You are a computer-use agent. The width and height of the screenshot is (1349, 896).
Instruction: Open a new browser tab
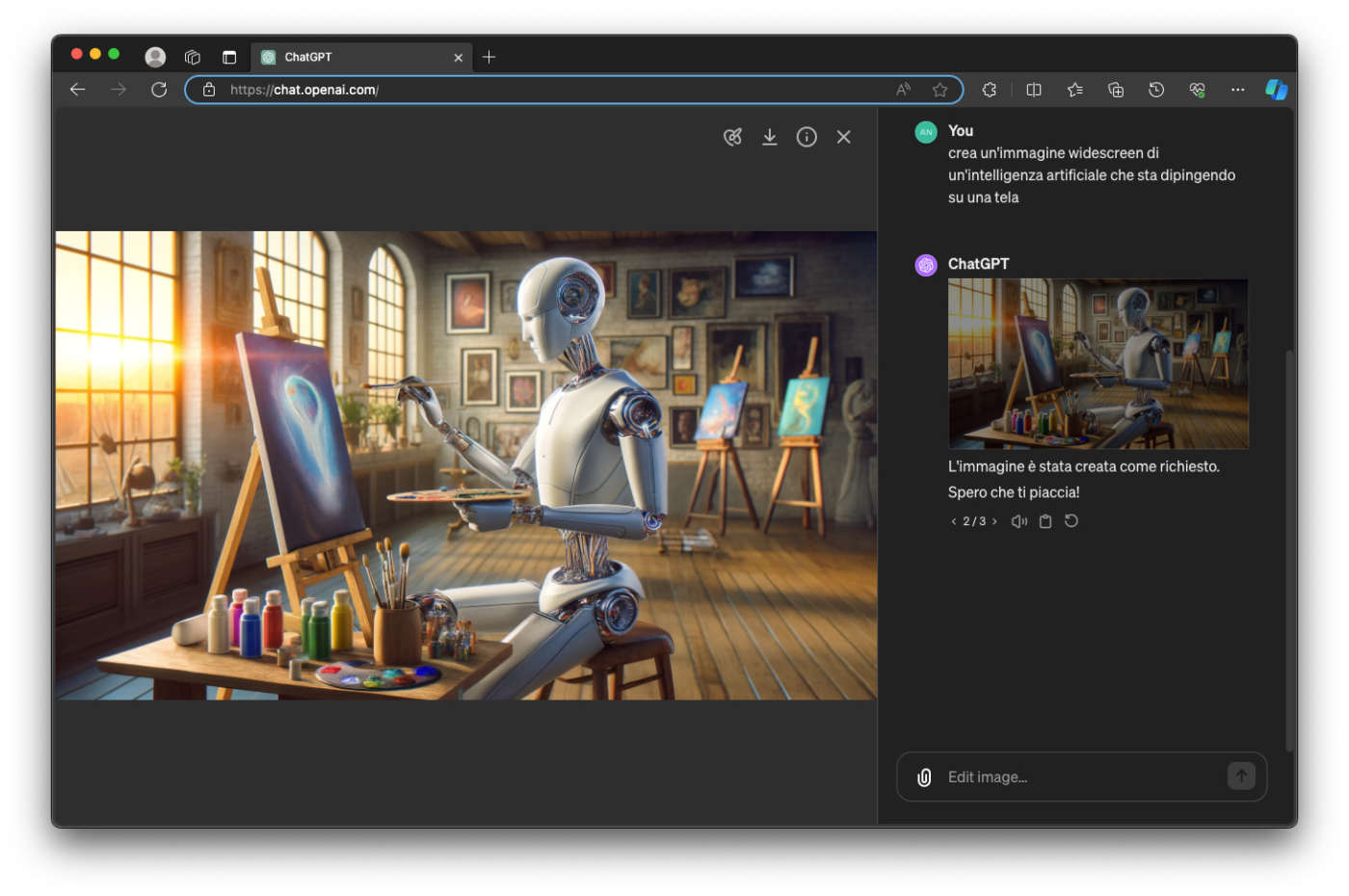pos(489,57)
